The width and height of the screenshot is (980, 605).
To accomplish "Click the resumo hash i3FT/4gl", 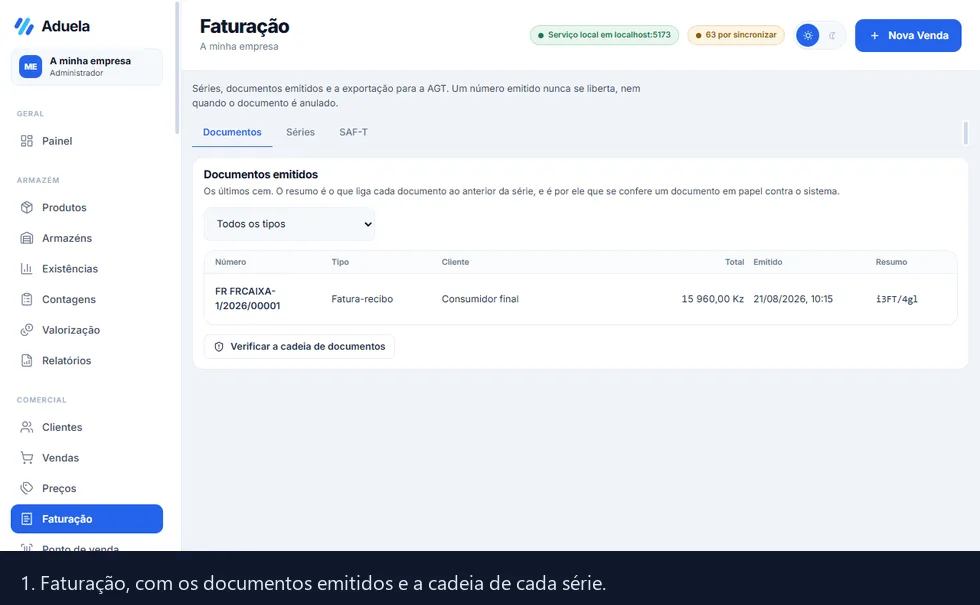I will [x=896, y=299].
